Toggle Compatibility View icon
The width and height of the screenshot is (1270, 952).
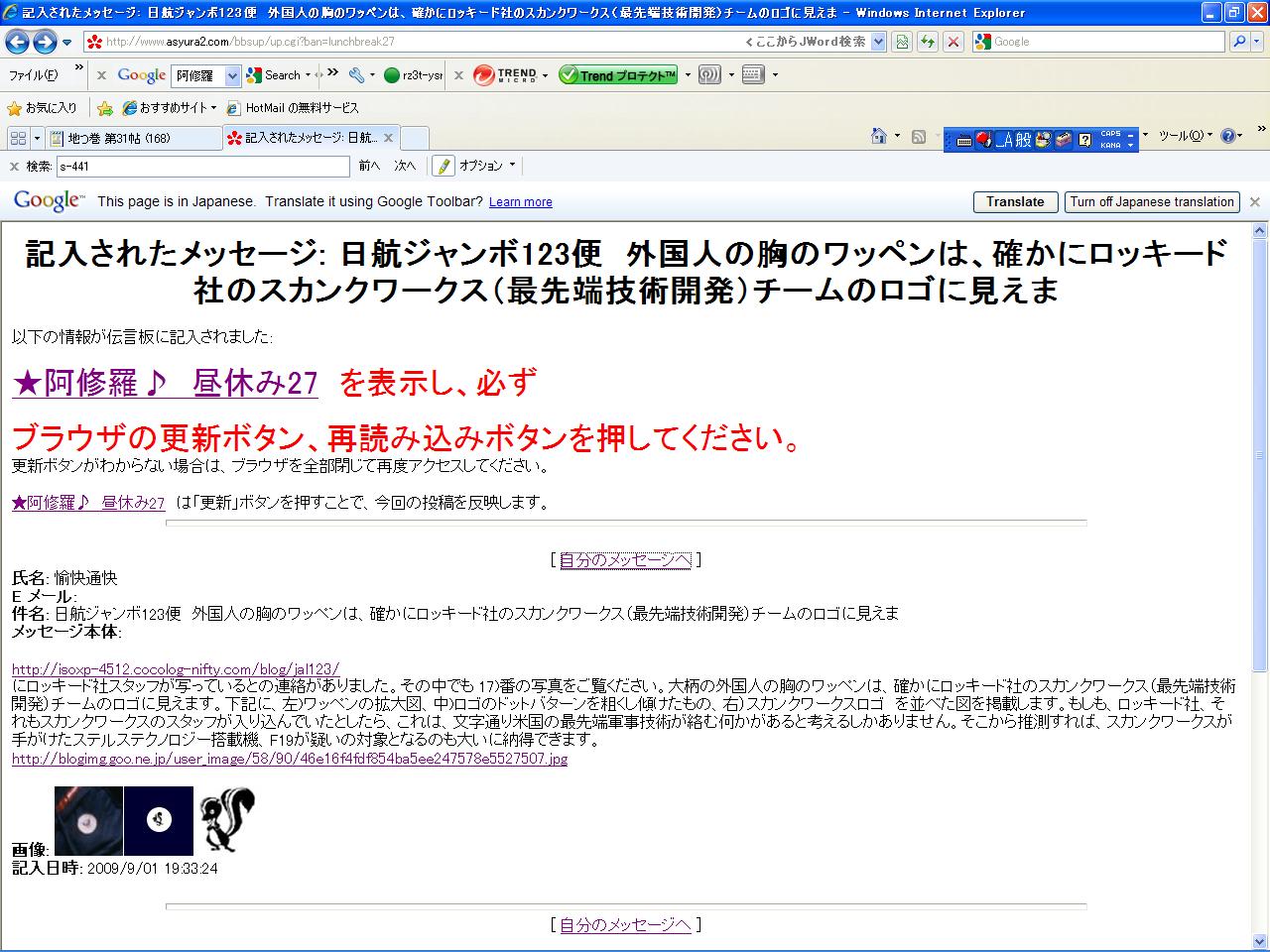tap(901, 42)
